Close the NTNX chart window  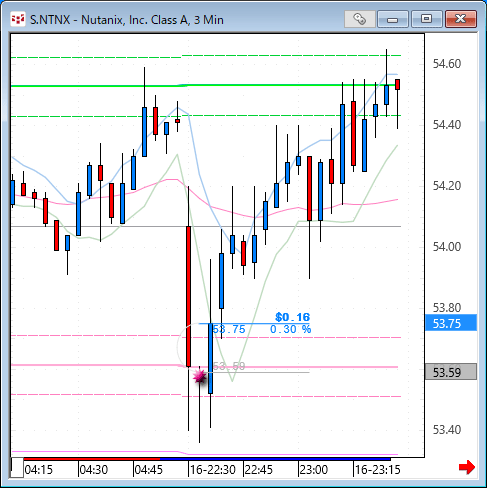(461, 19)
